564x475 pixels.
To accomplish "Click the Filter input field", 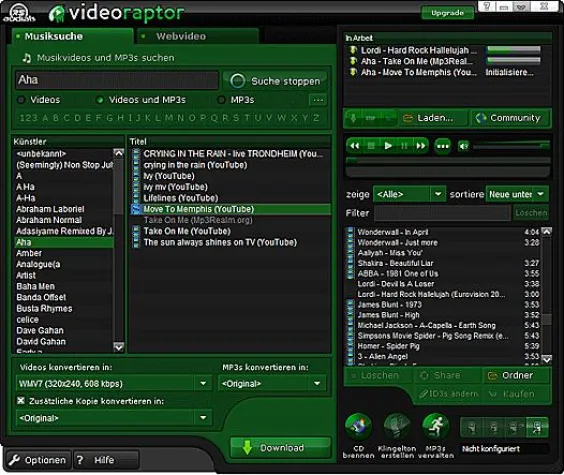I will (442, 213).
